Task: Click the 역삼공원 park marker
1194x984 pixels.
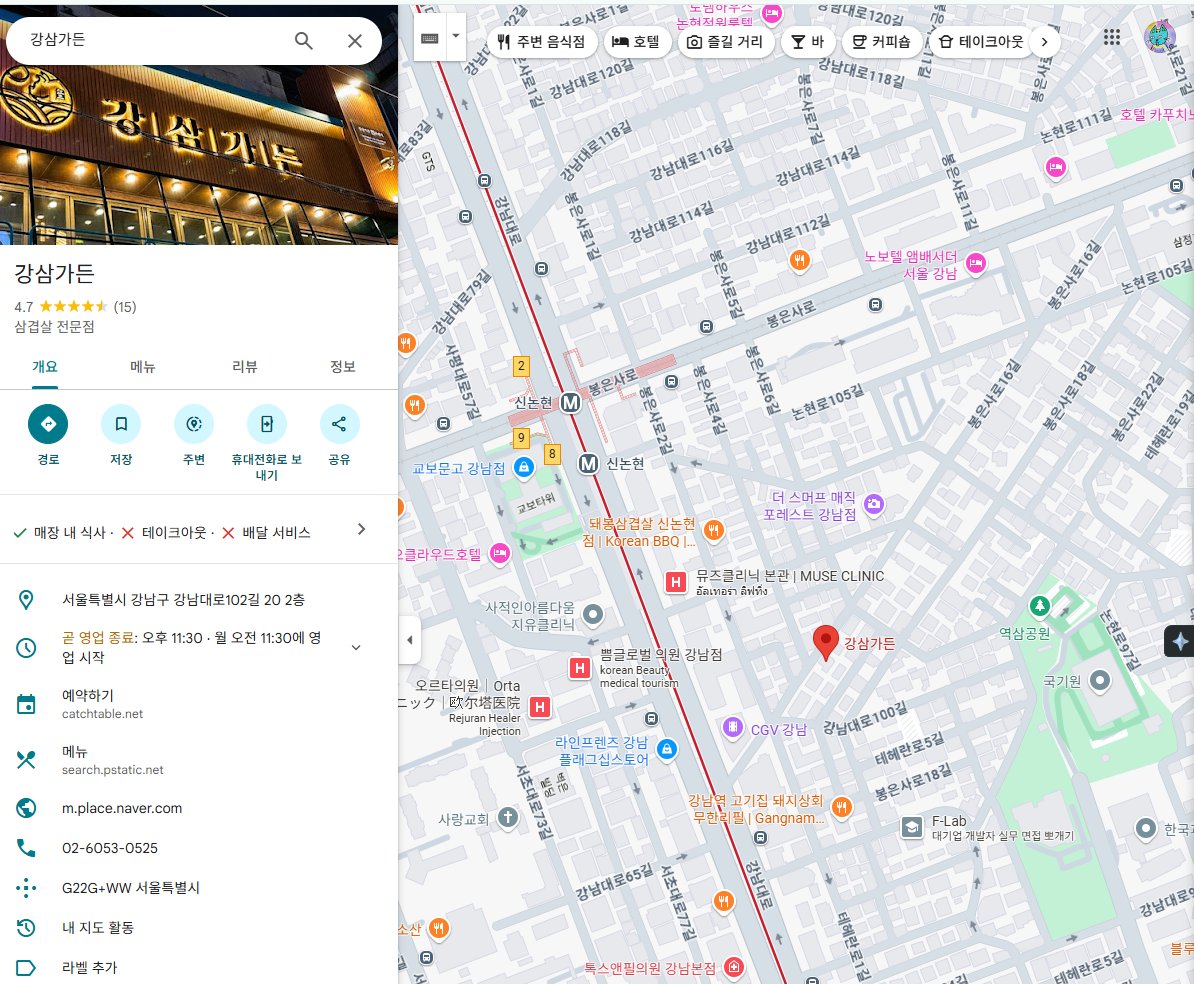Action: [x=1039, y=606]
